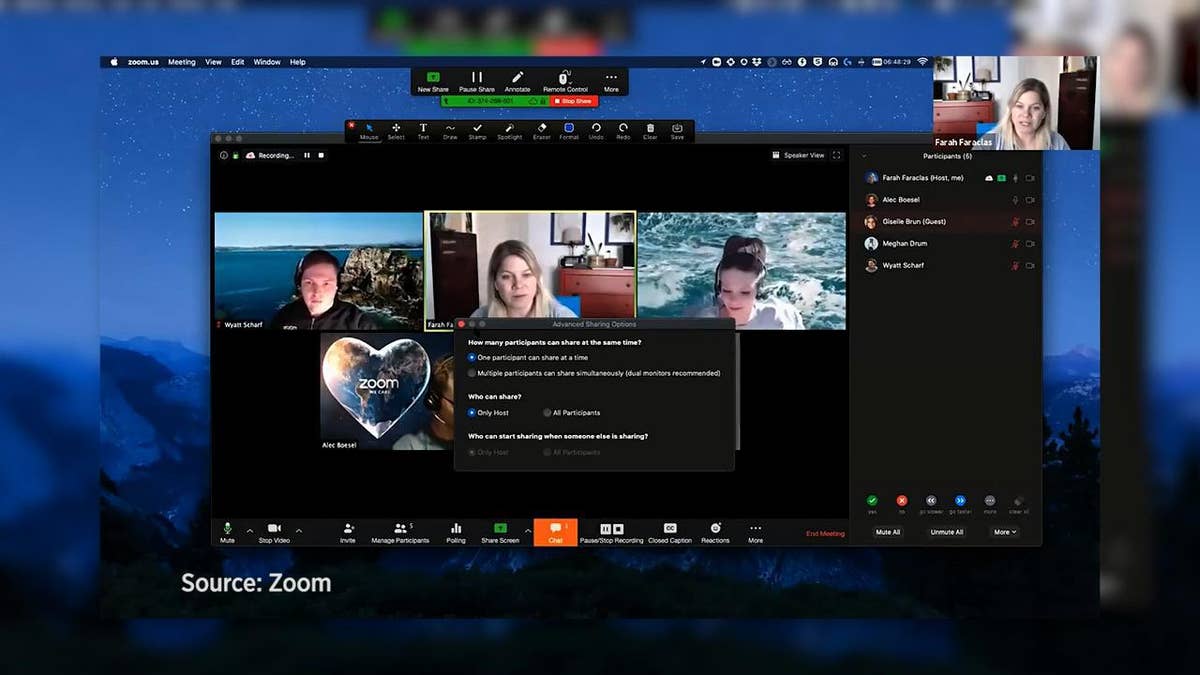Viewport: 1200px width, 675px height.
Task: Click the Closed Caption icon
Action: pyautogui.click(x=670, y=531)
